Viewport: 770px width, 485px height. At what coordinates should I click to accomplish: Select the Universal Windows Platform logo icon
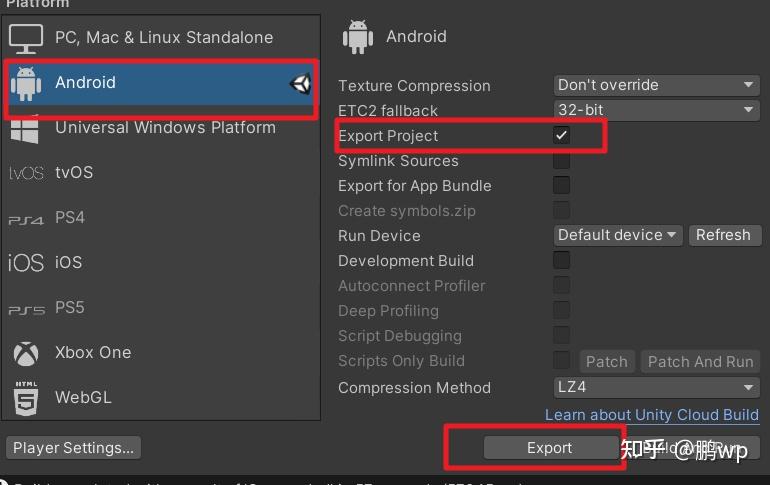pos(25,129)
